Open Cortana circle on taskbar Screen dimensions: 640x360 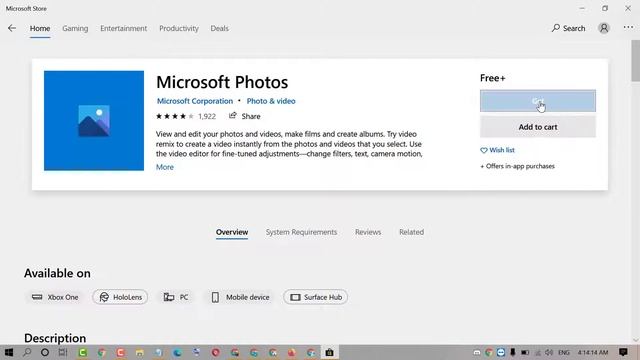point(45,352)
